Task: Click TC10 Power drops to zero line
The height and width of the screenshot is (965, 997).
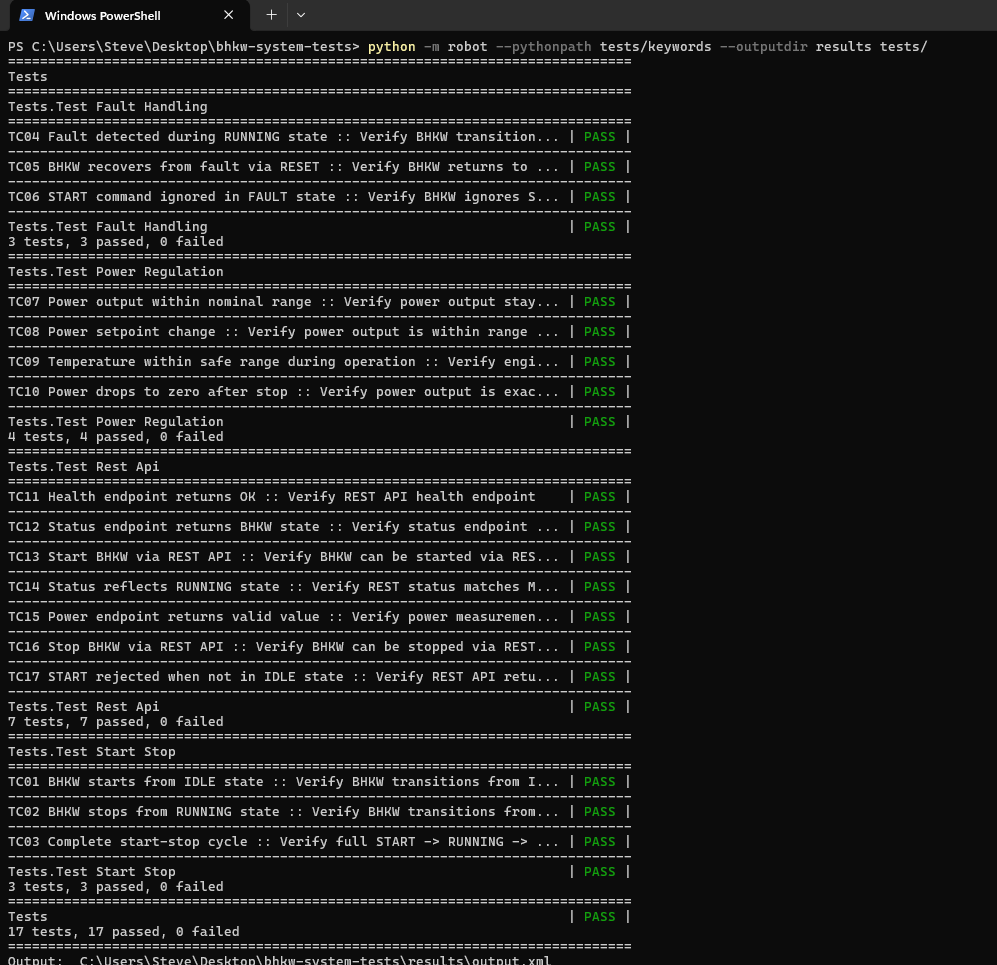Action: point(319,392)
